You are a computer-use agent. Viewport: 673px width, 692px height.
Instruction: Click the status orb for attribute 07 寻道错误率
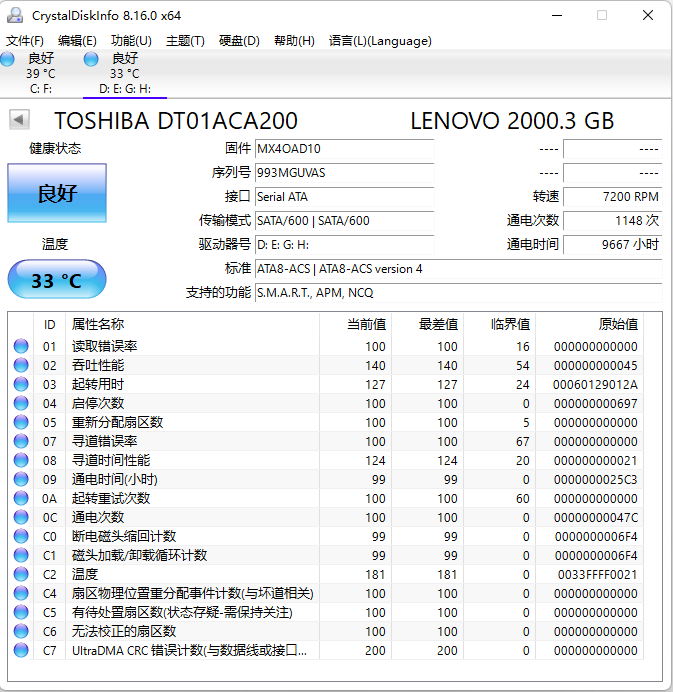click(x=21, y=441)
